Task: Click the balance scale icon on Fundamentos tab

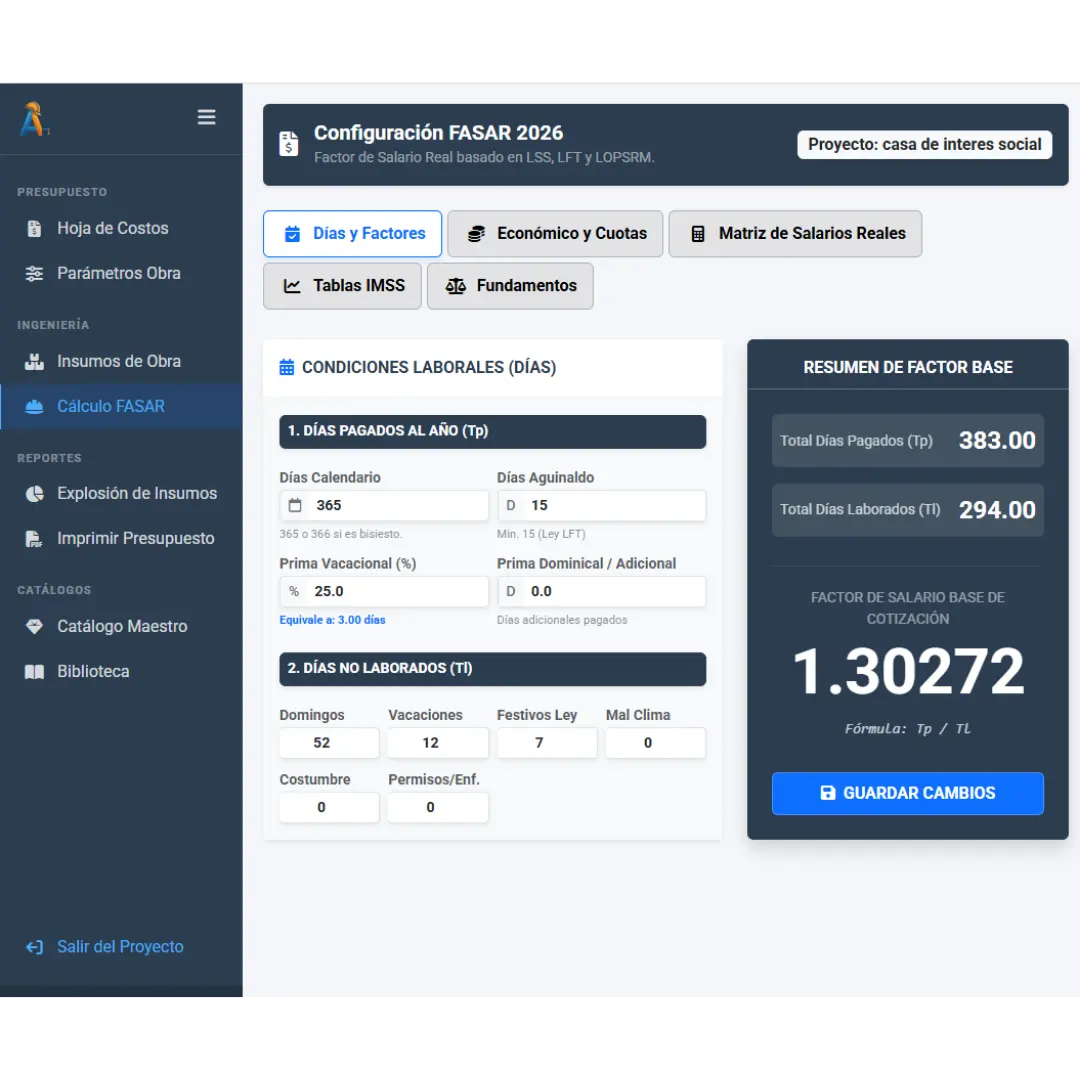Action: click(x=455, y=286)
